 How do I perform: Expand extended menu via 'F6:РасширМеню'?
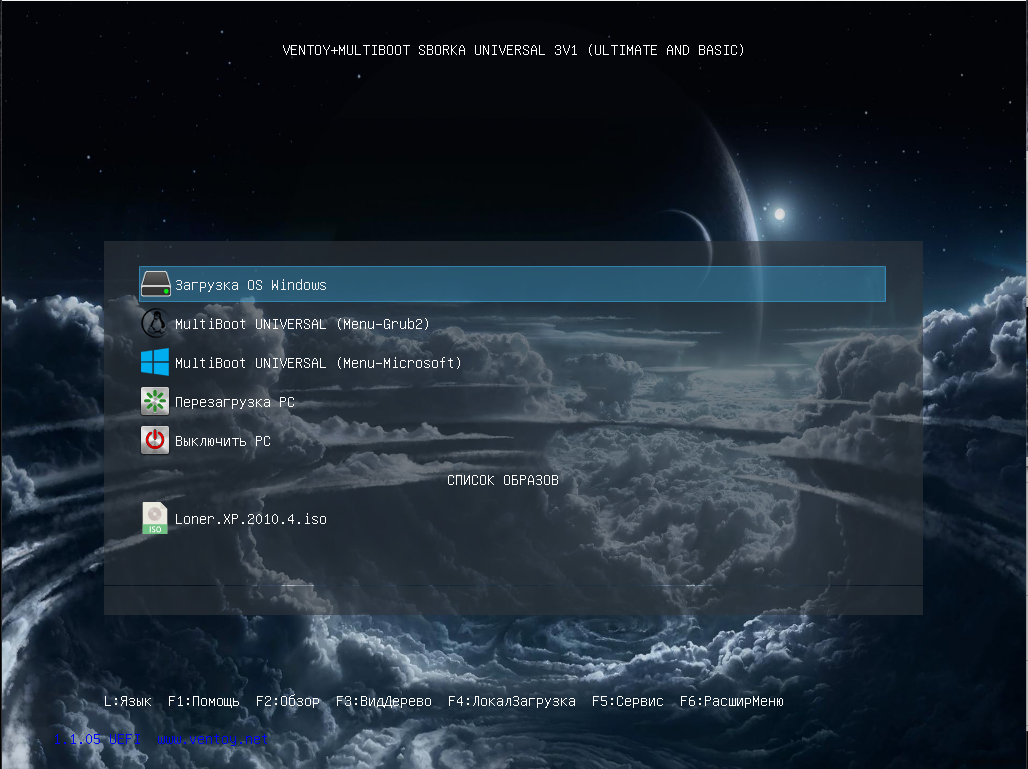tap(732, 701)
